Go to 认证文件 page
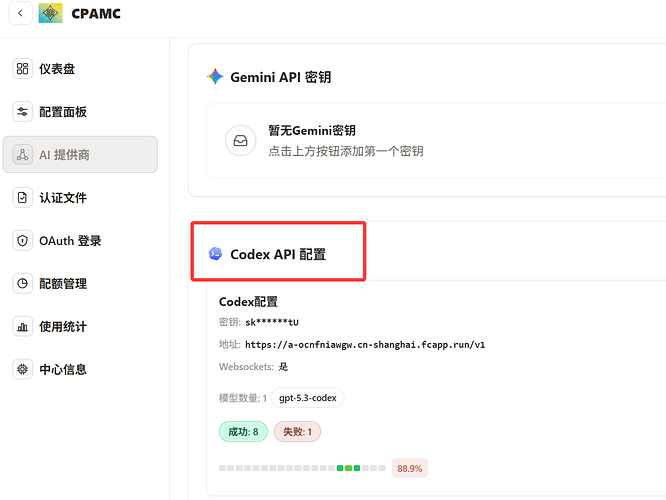This screenshot has width=666, height=500. pos(80,198)
